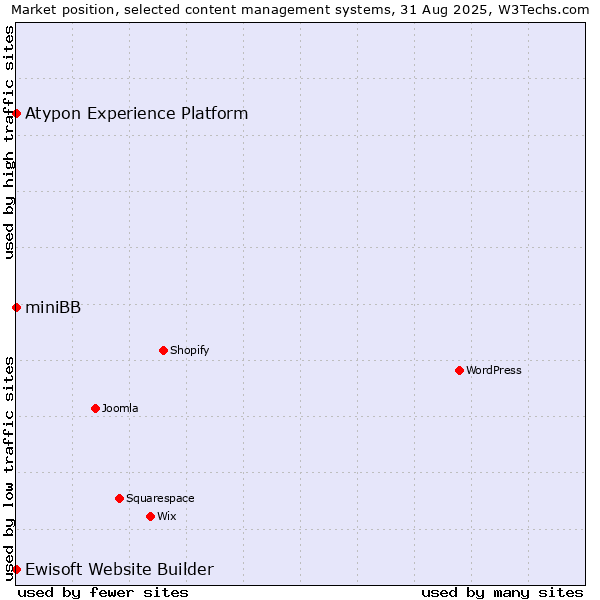The image size is (600, 600).
Task: Click the Wix red data point
Action: point(150,517)
